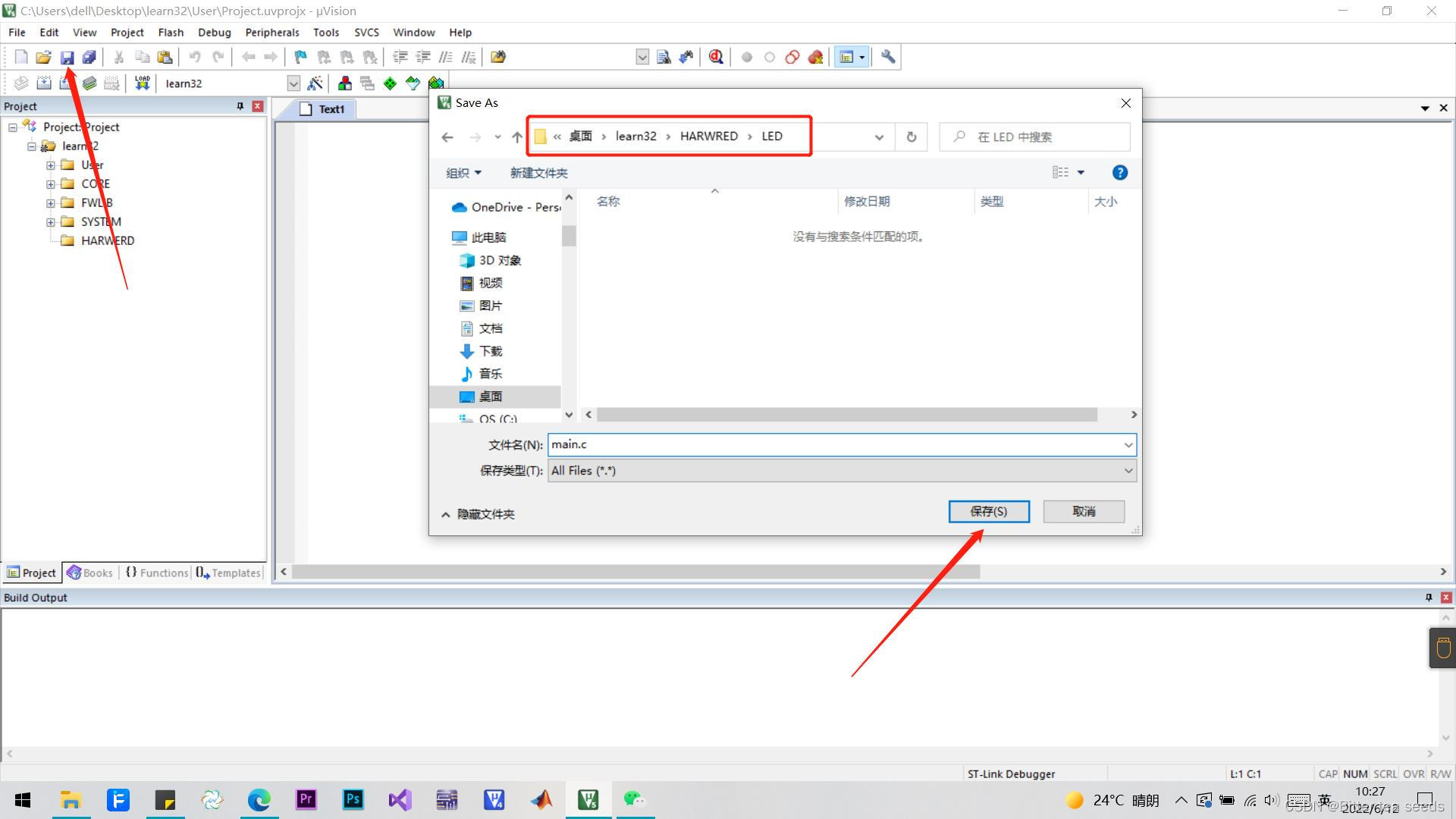Image resolution: width=1456 pixels, height=819 pixels.
Task: Click the Stop build icon
Action: [x=114, y=83]
